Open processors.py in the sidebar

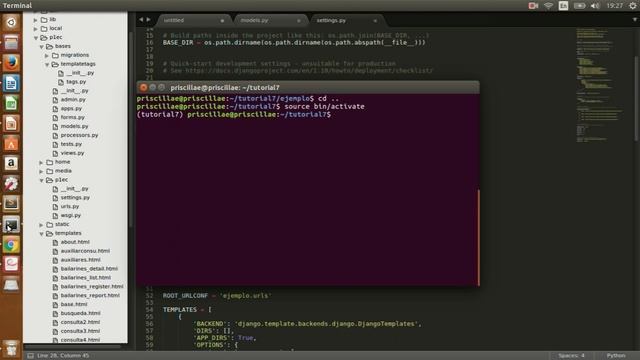point(79,135)
